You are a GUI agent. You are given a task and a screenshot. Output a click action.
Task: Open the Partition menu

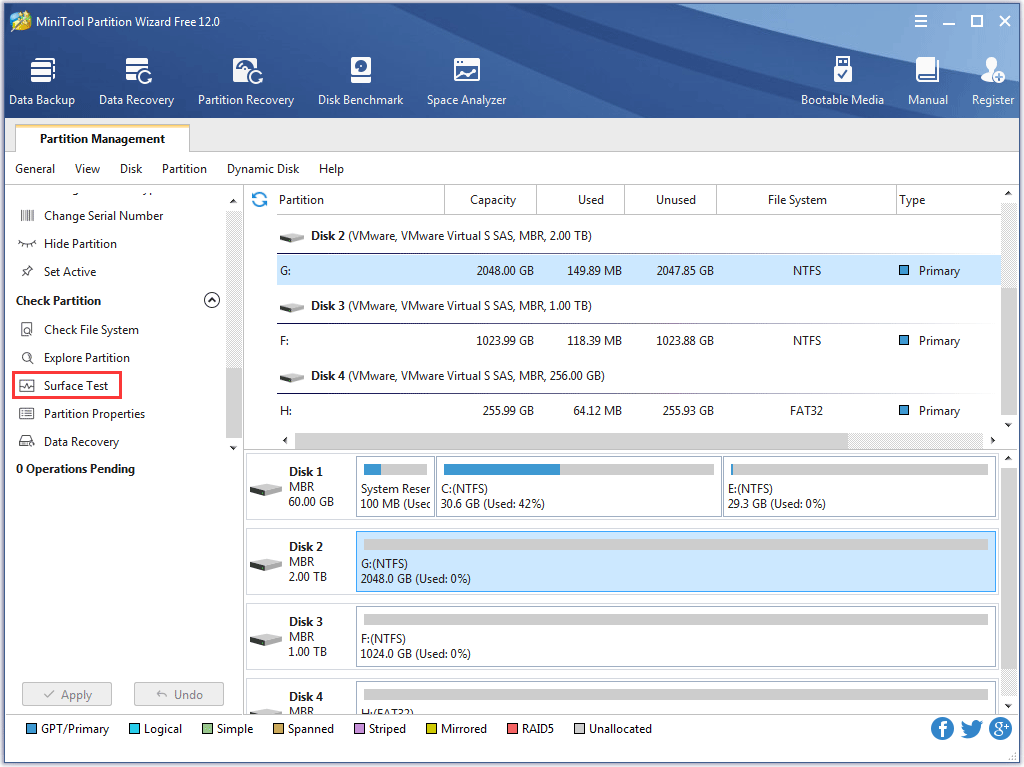coord(184,169)
